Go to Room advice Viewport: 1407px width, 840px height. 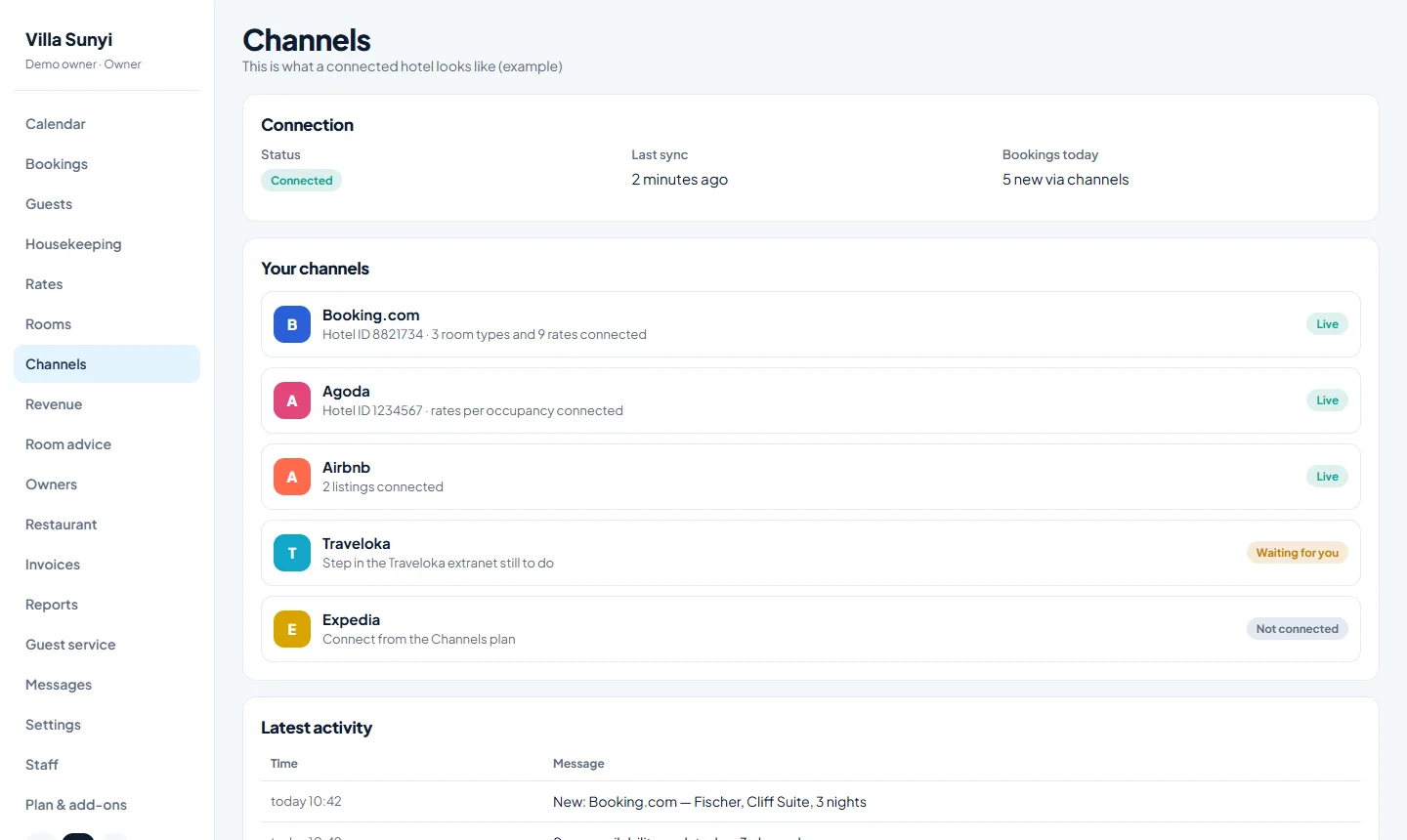[x=107, y=444]
